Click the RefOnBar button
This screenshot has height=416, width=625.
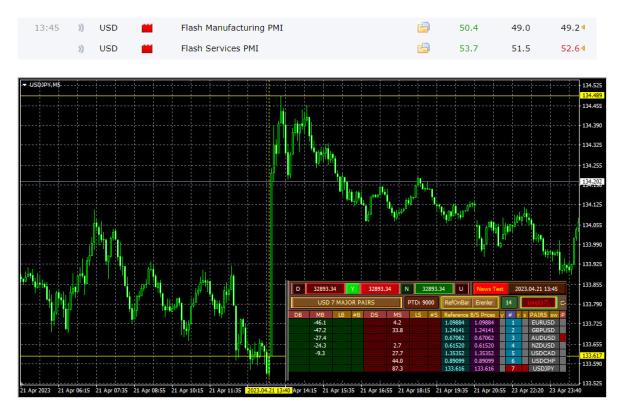click(x=456, y=302)
